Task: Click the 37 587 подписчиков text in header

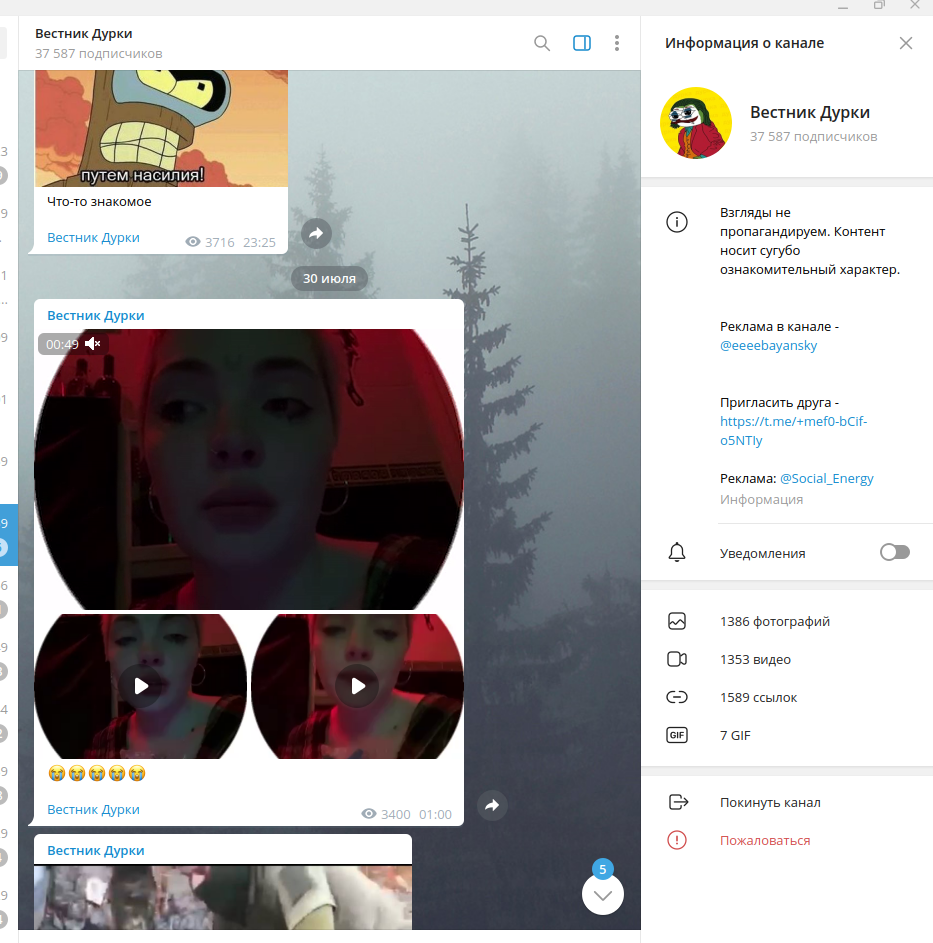Action: [x=99, y=54]
